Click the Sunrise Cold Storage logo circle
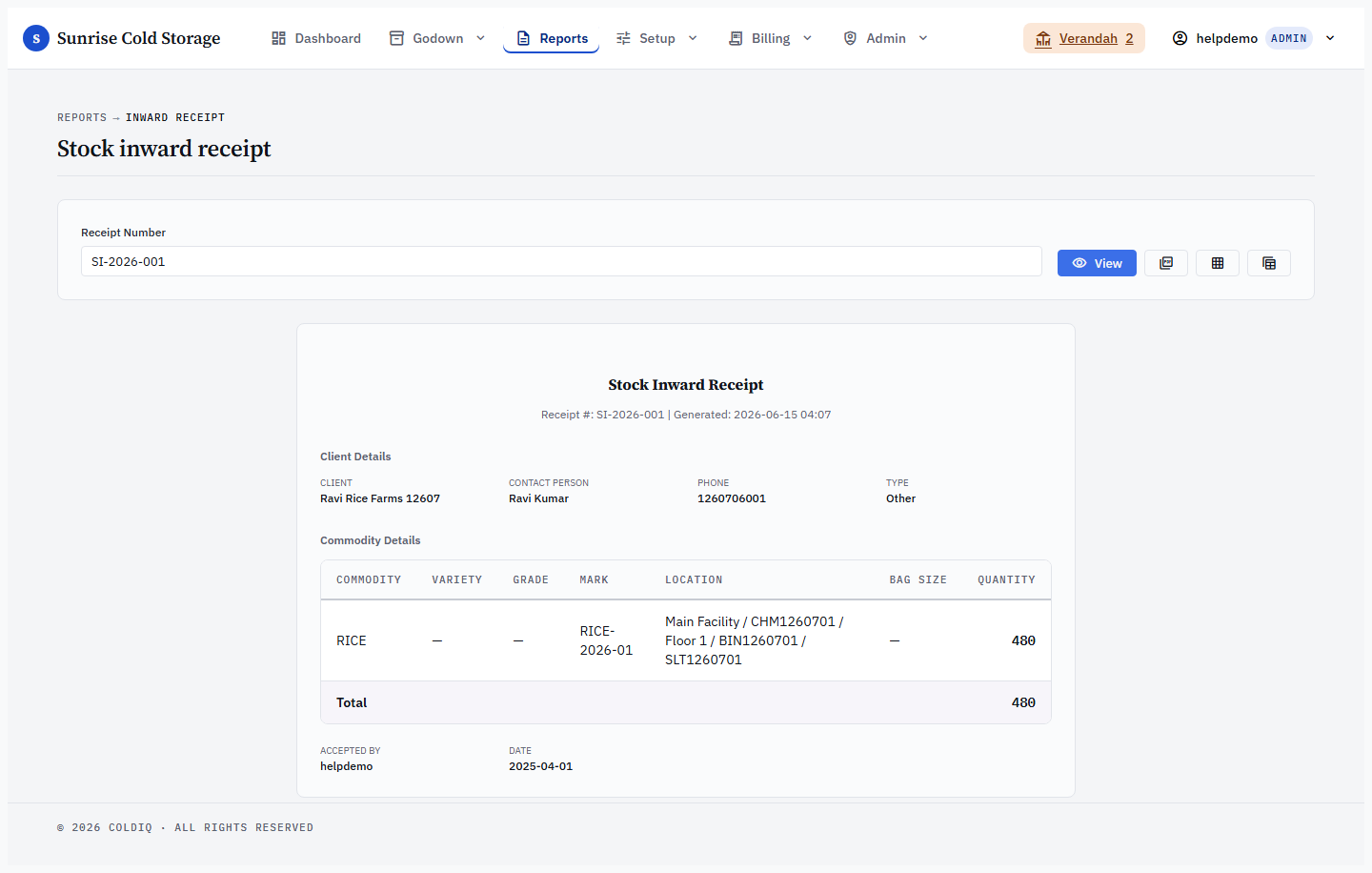 point(36,38)
